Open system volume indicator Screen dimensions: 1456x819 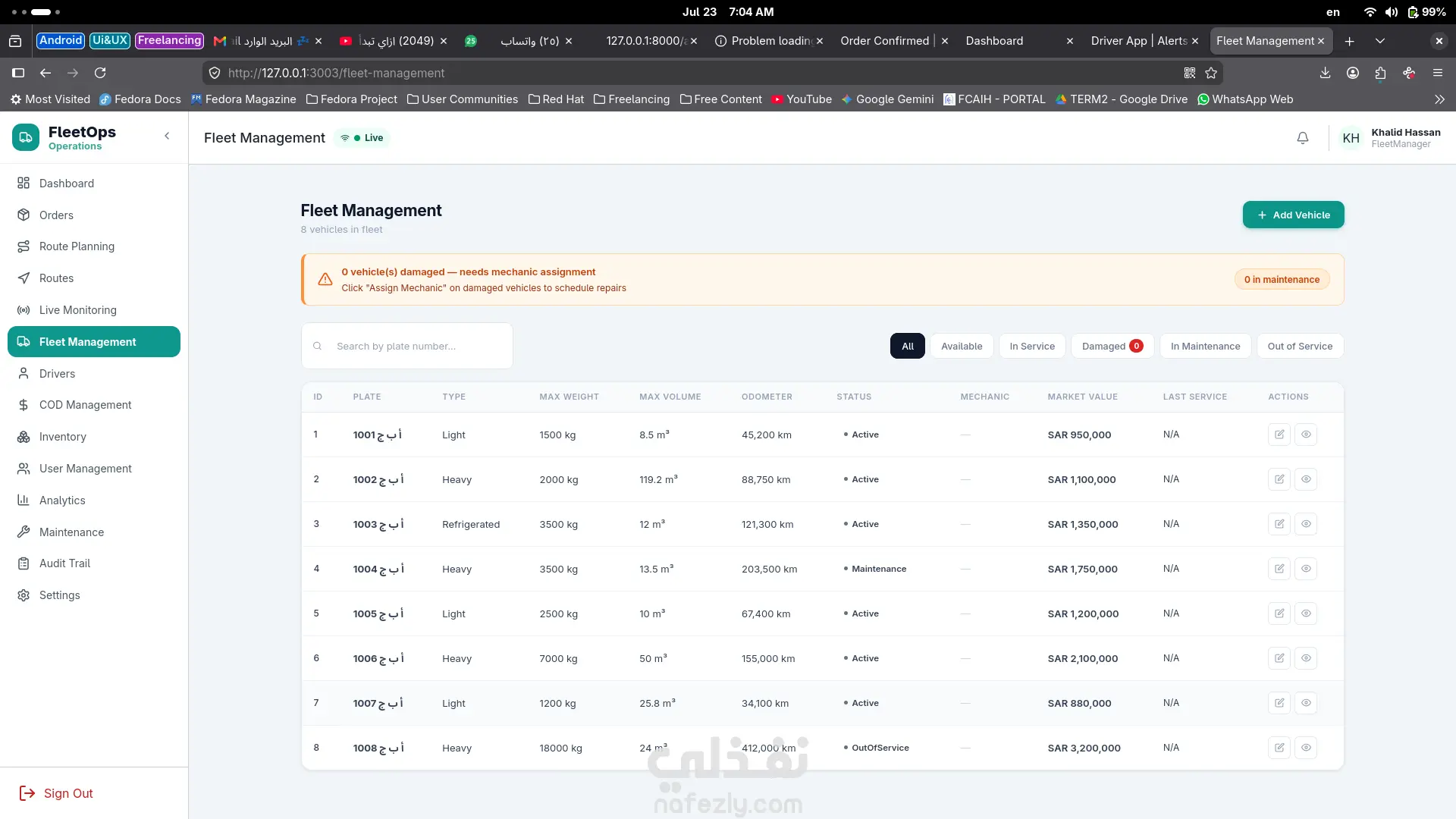(x=1391, y=12)
